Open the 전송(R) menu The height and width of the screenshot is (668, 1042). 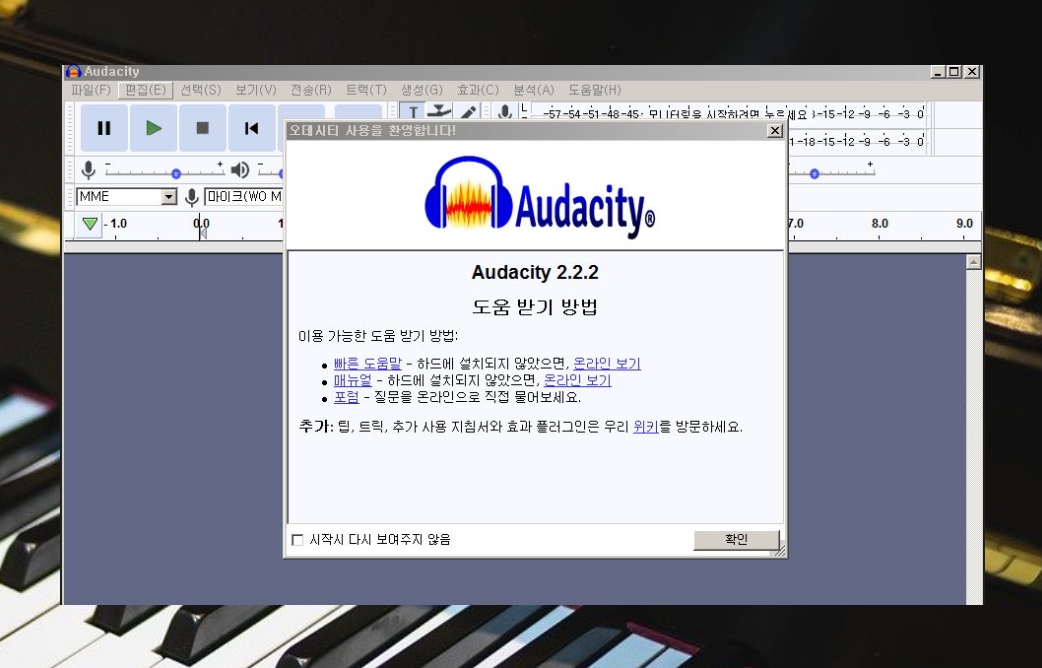(x=311, y=90)
